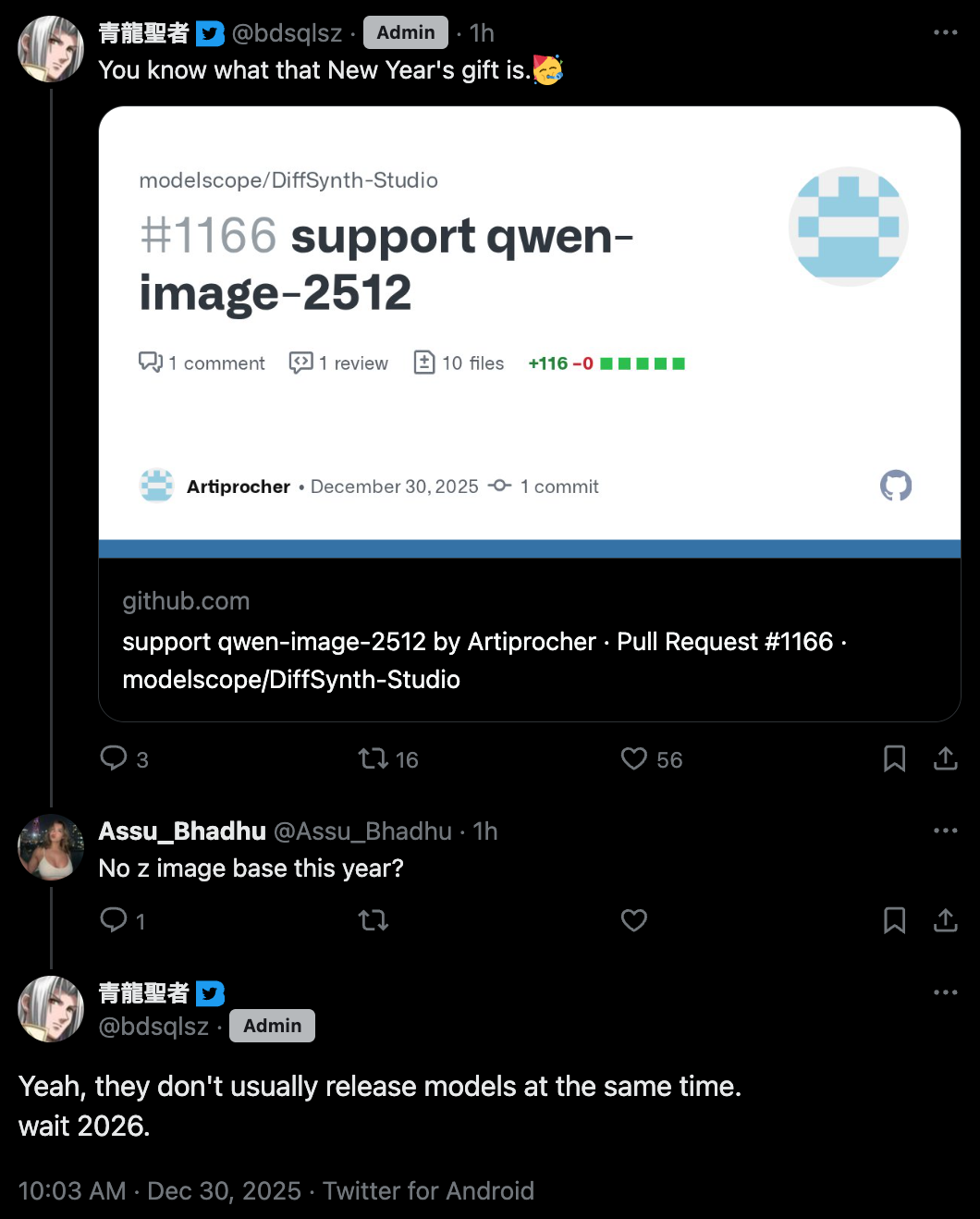This screenshot has width=980, height=1219.
Task: Reply to Assu_Bhadhu's tweet
Action: click(114, 919)
